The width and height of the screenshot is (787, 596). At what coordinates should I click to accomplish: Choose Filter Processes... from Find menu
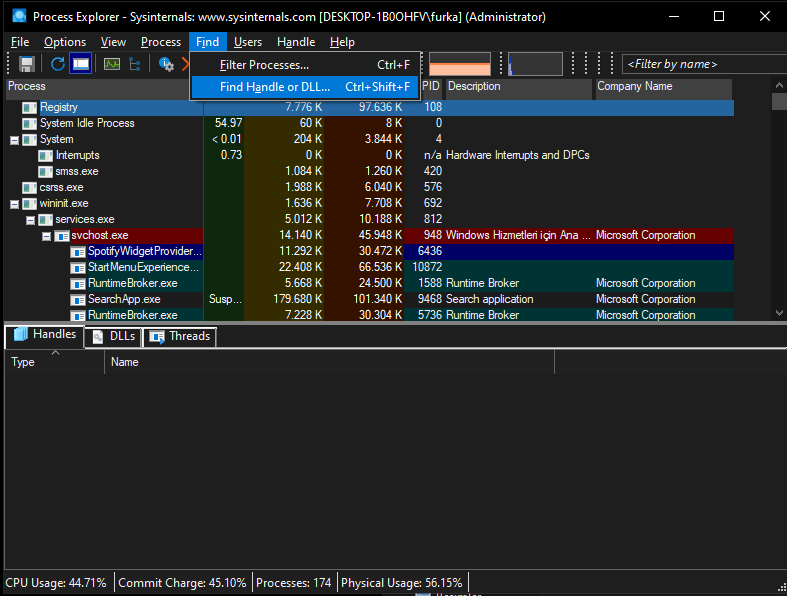tap(305, 65)
